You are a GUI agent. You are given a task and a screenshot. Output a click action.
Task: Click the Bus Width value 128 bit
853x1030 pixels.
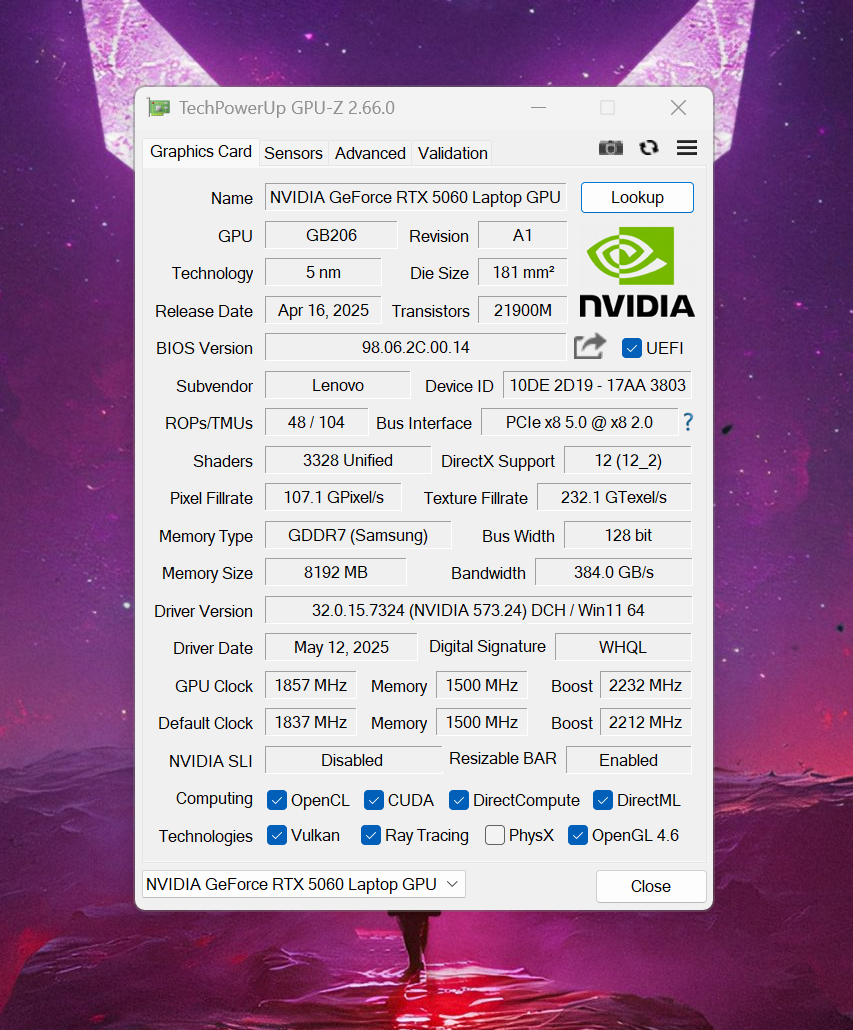pyautogui.click(x=628, y=535)
